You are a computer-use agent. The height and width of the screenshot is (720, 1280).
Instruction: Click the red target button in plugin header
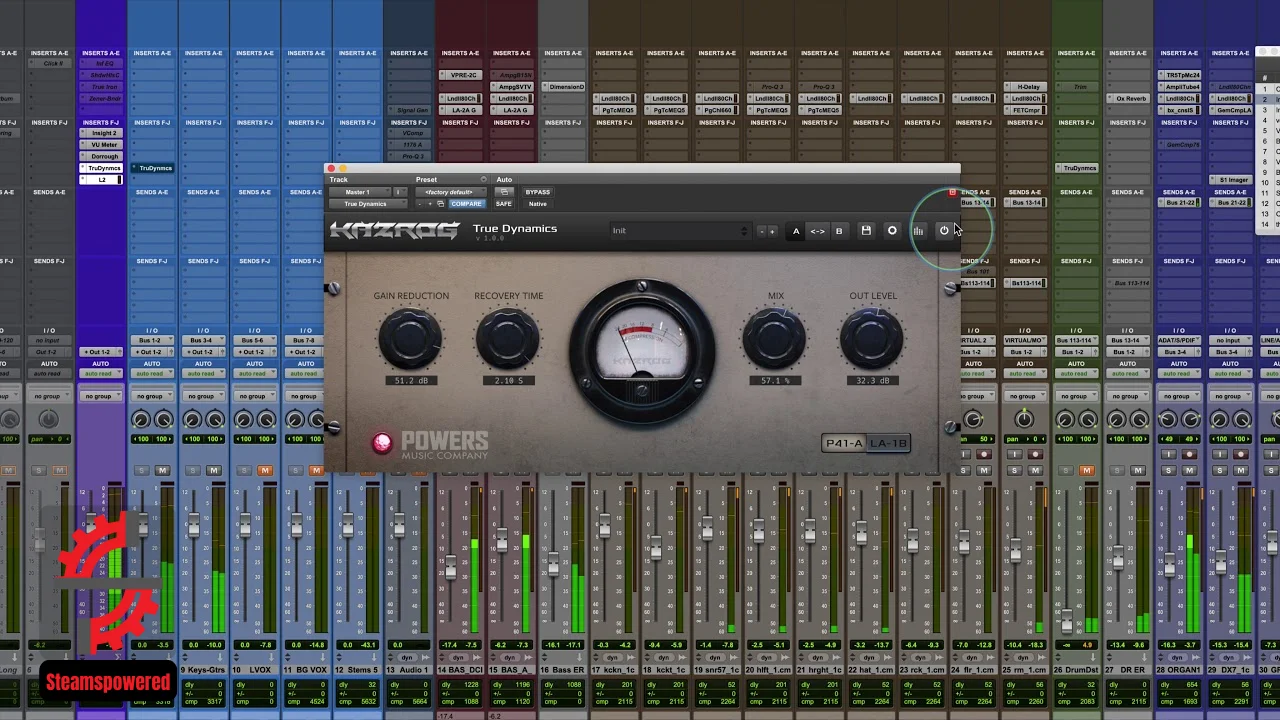point(952,192)
